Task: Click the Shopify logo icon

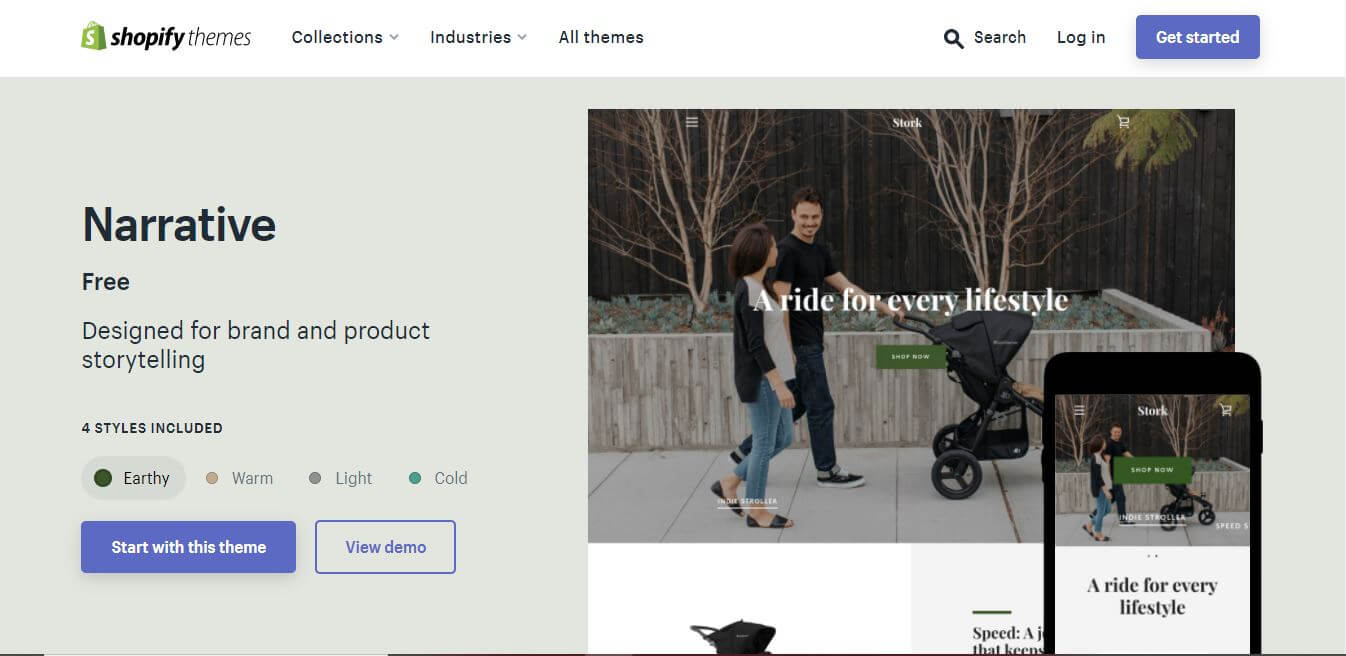Action: point(93,36)
